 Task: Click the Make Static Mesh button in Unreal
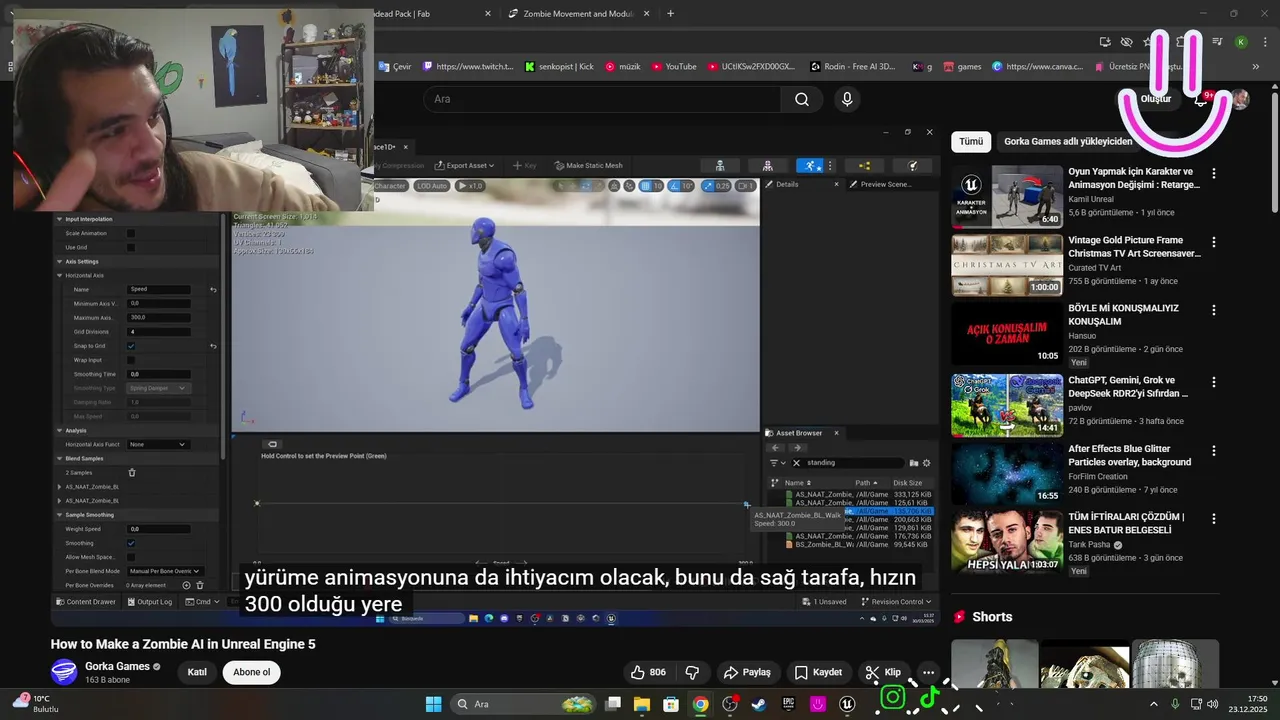(588, 165)
